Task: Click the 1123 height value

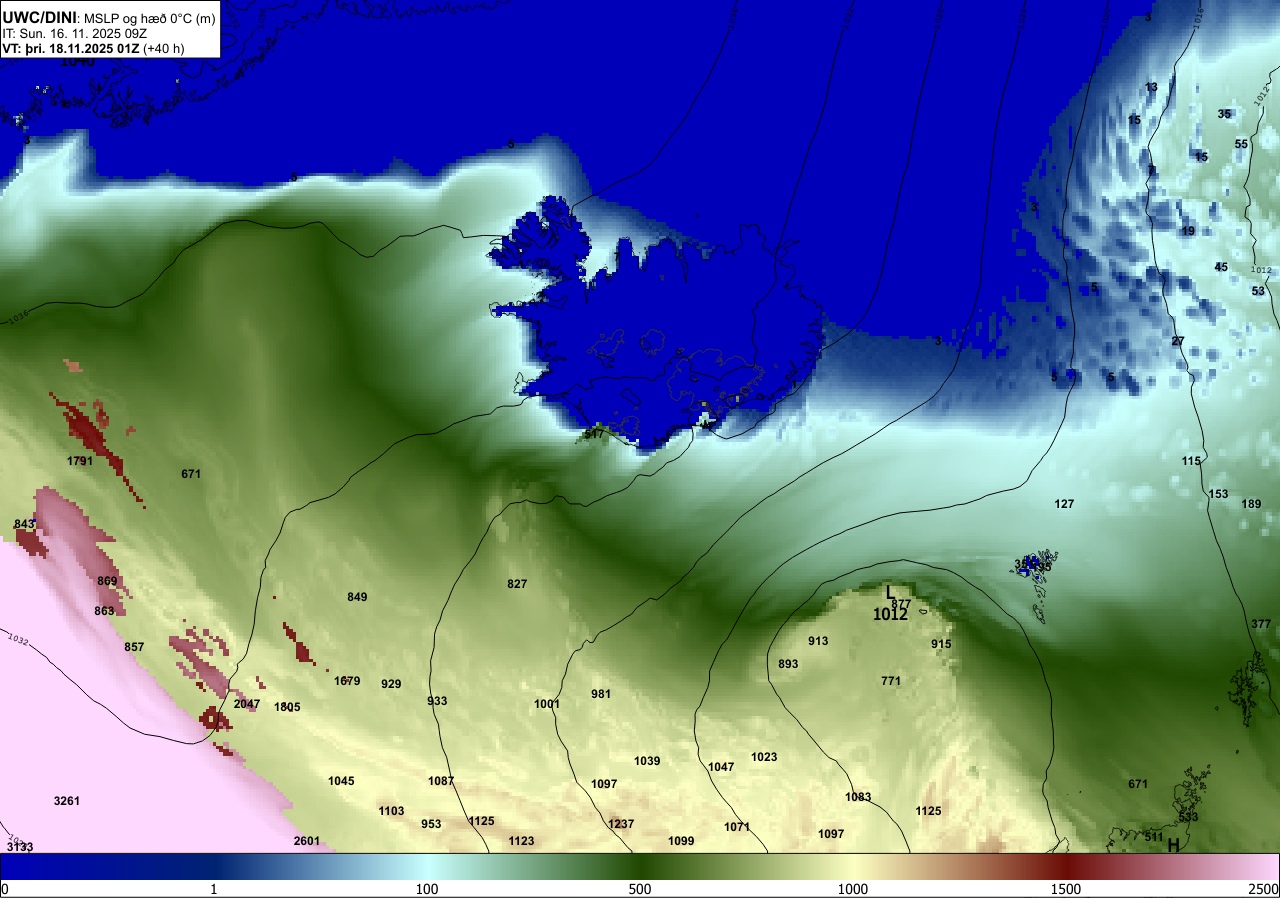Action: point(521,841)
